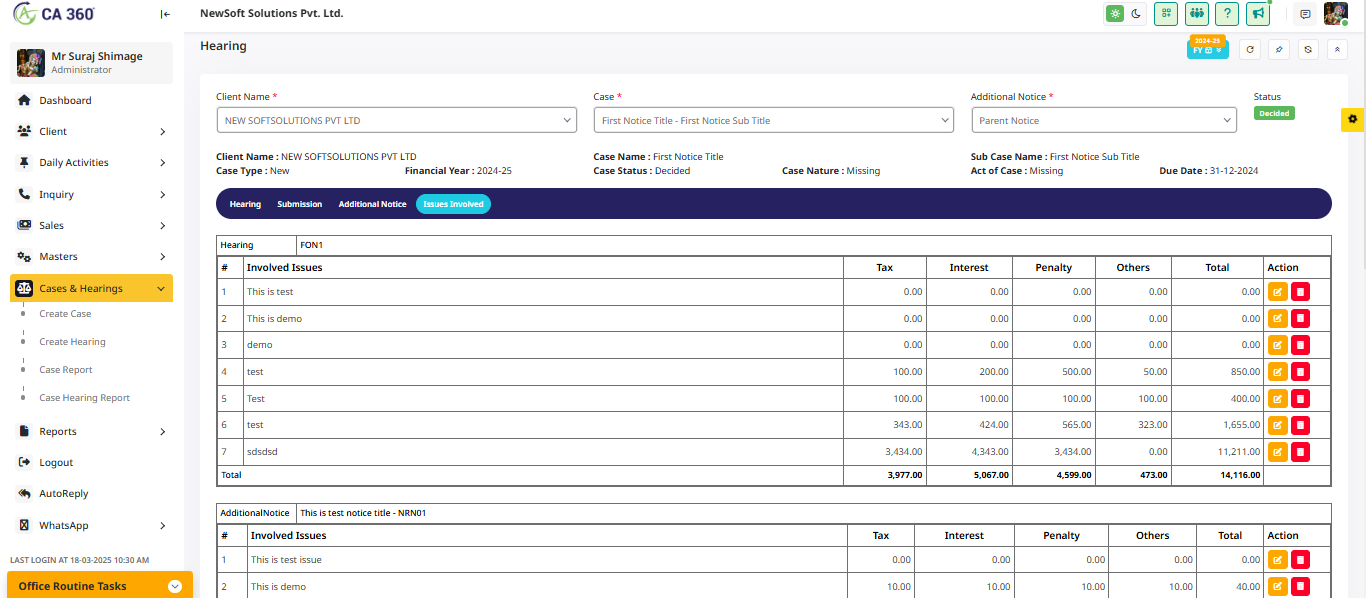Click the reload icon in Hearing header

pos(1249,49)
